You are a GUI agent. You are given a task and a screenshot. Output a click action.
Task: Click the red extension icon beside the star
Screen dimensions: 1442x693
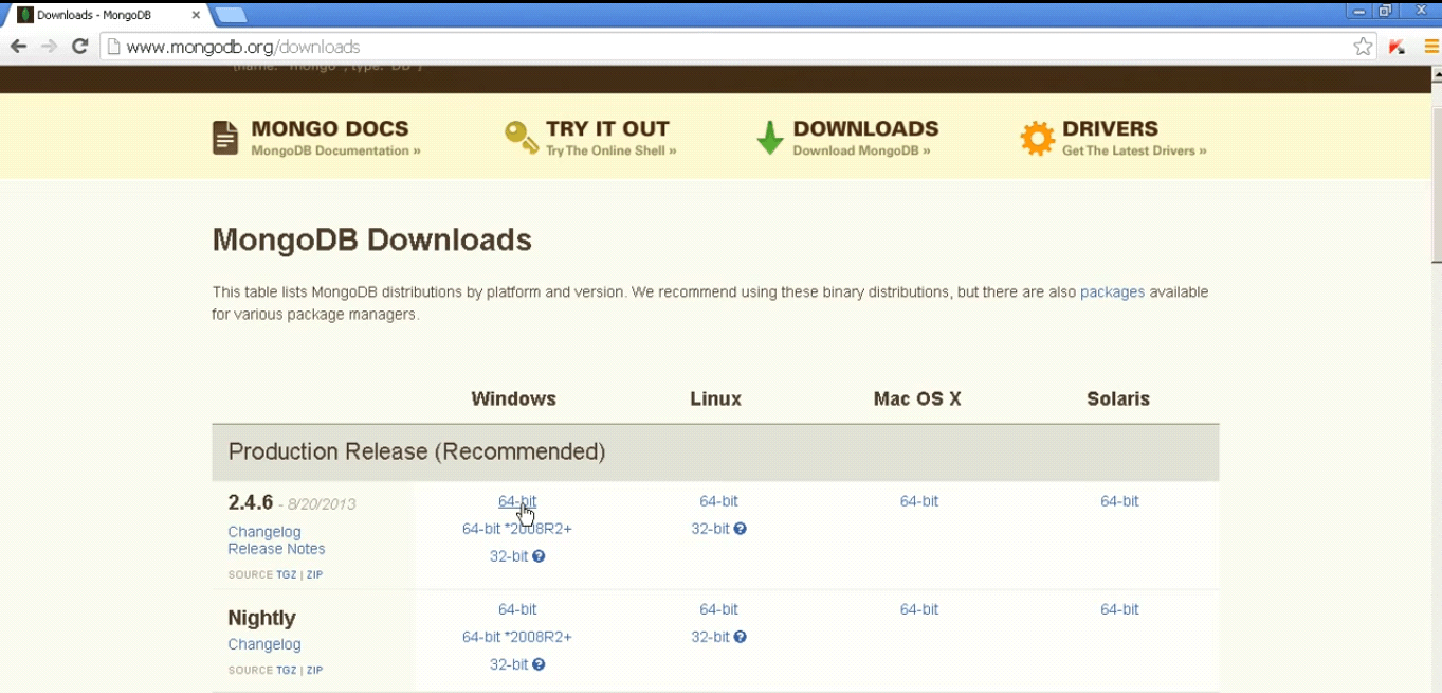[1397, 46]
